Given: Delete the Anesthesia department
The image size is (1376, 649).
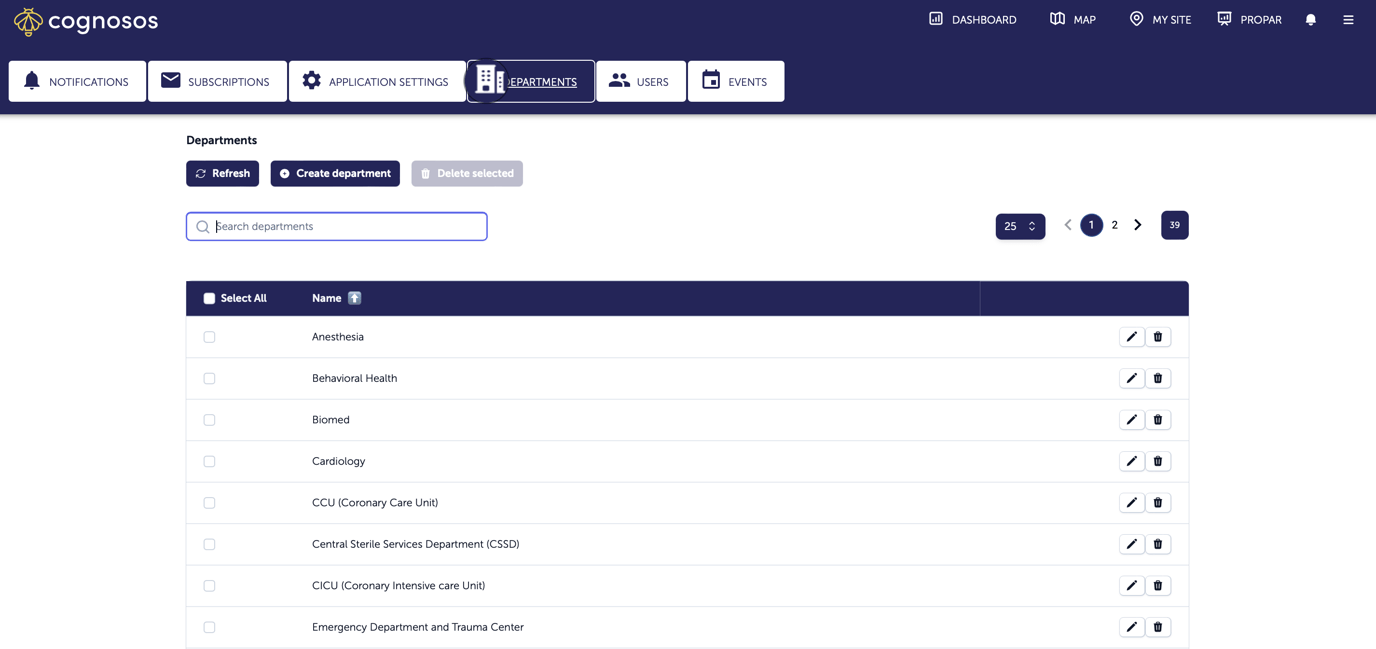Looking at the screenshot, I should tap(1158, 337).
